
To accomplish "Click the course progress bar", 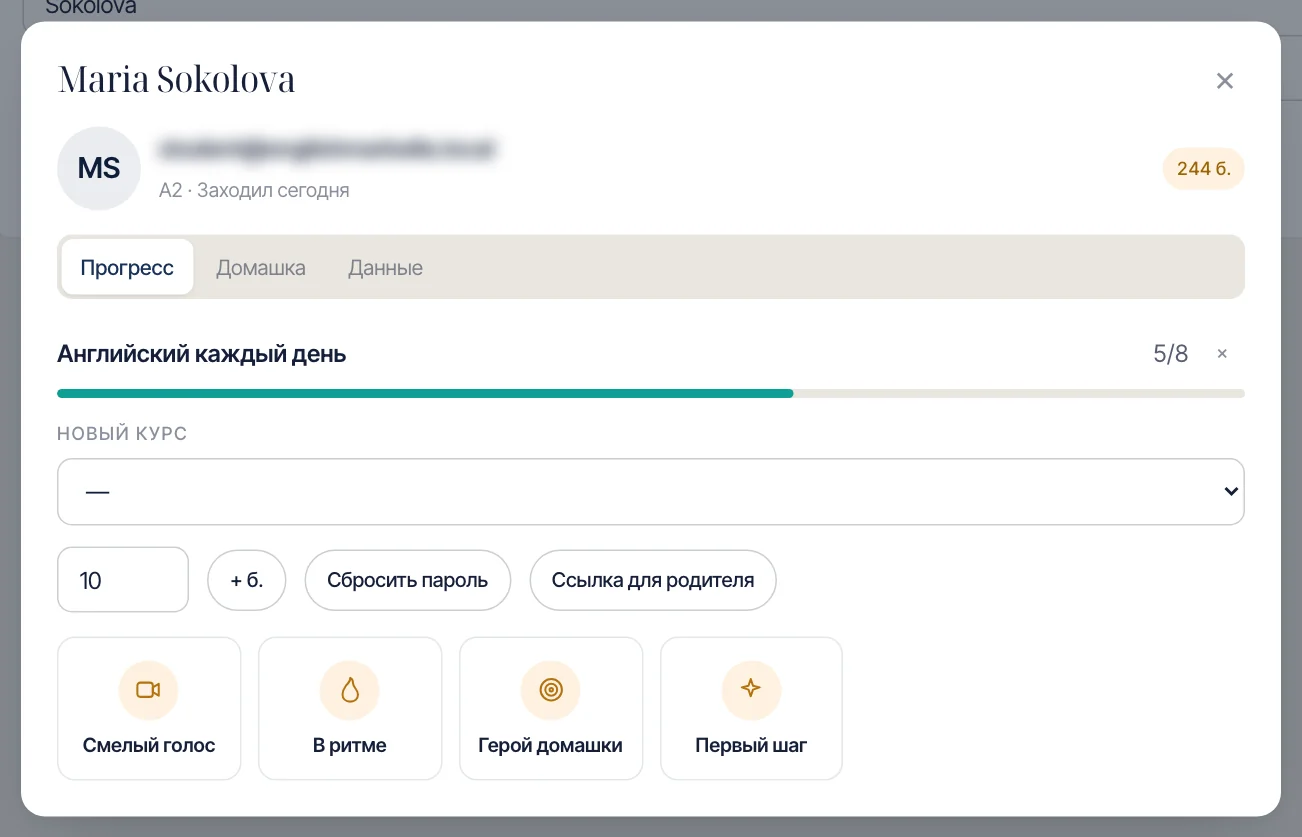I will coord(651,394).
